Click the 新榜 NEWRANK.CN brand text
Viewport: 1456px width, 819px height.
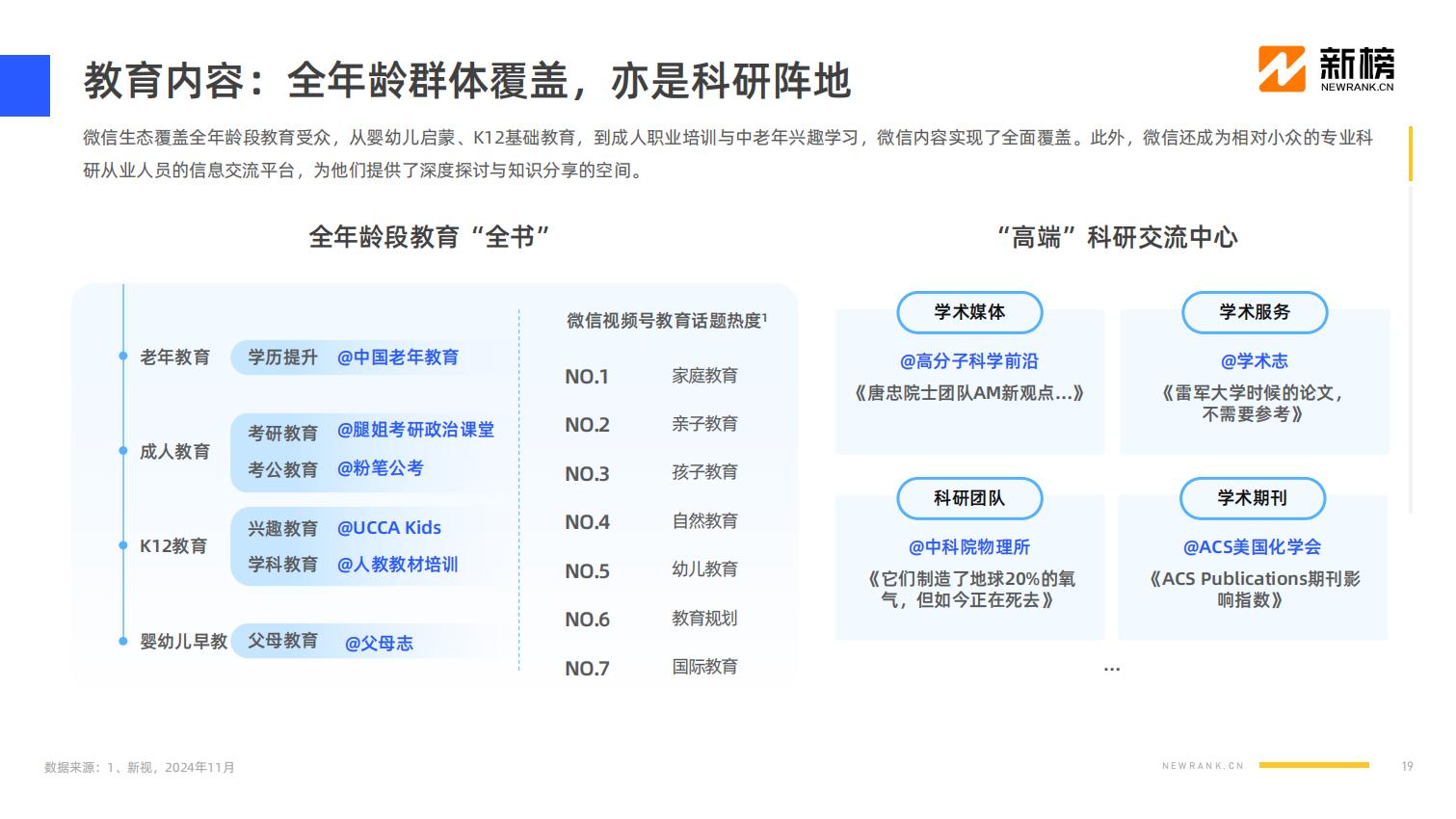[1357, 70]
